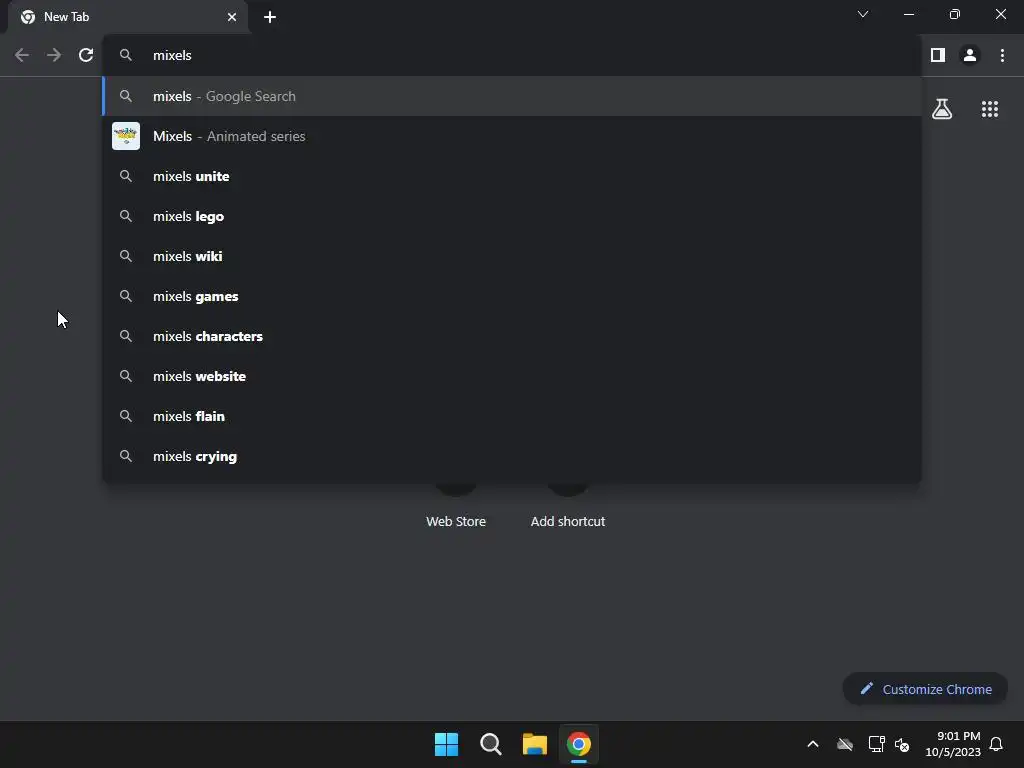Click the address bar containing mixels
The image size is (1024, 768).
point(512,56)
